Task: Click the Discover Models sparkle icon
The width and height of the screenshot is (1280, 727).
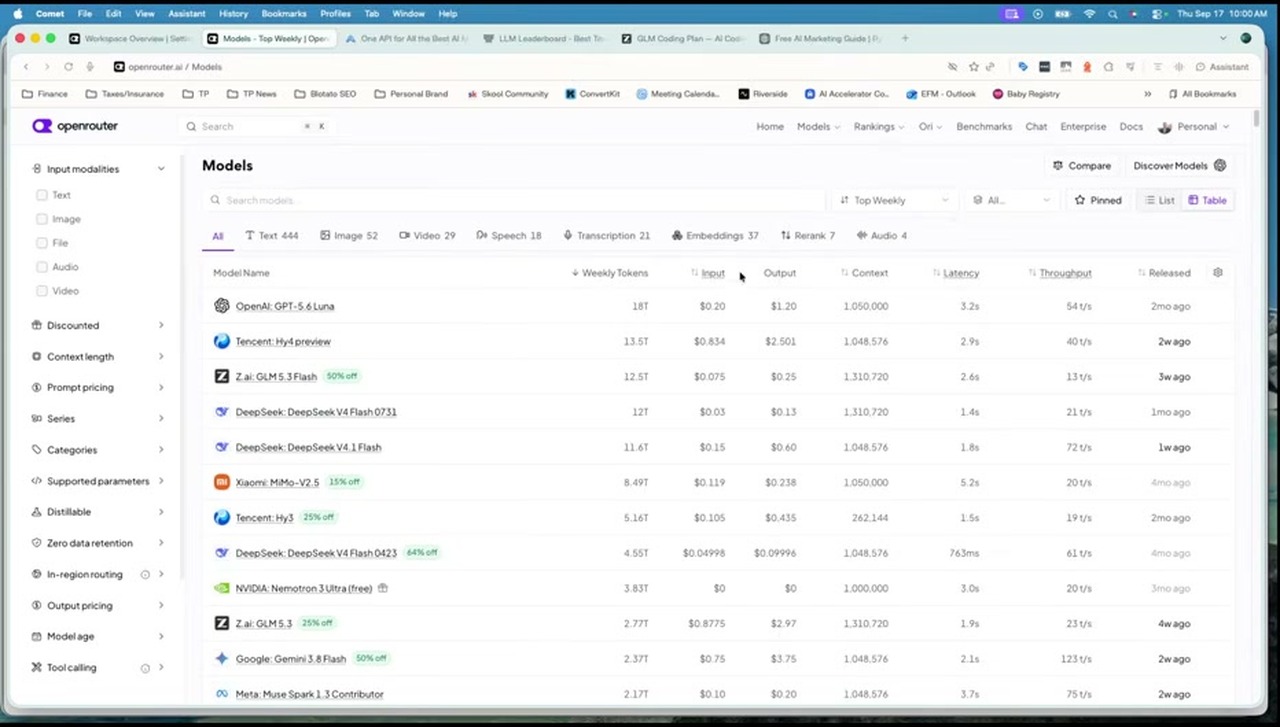Action: pyautogui.click(x=1220, y=166)
